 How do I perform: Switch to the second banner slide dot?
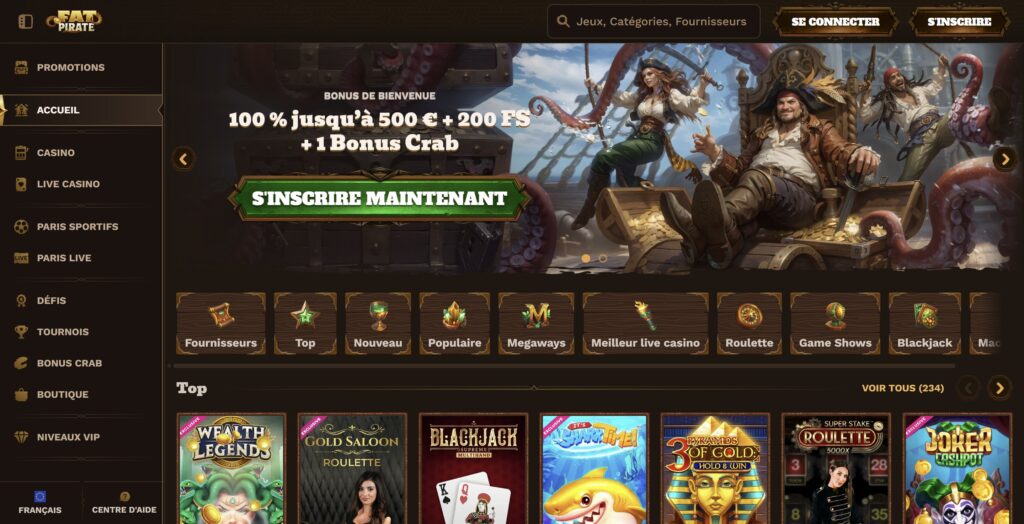pyautogui.click(x=603, y=259)
